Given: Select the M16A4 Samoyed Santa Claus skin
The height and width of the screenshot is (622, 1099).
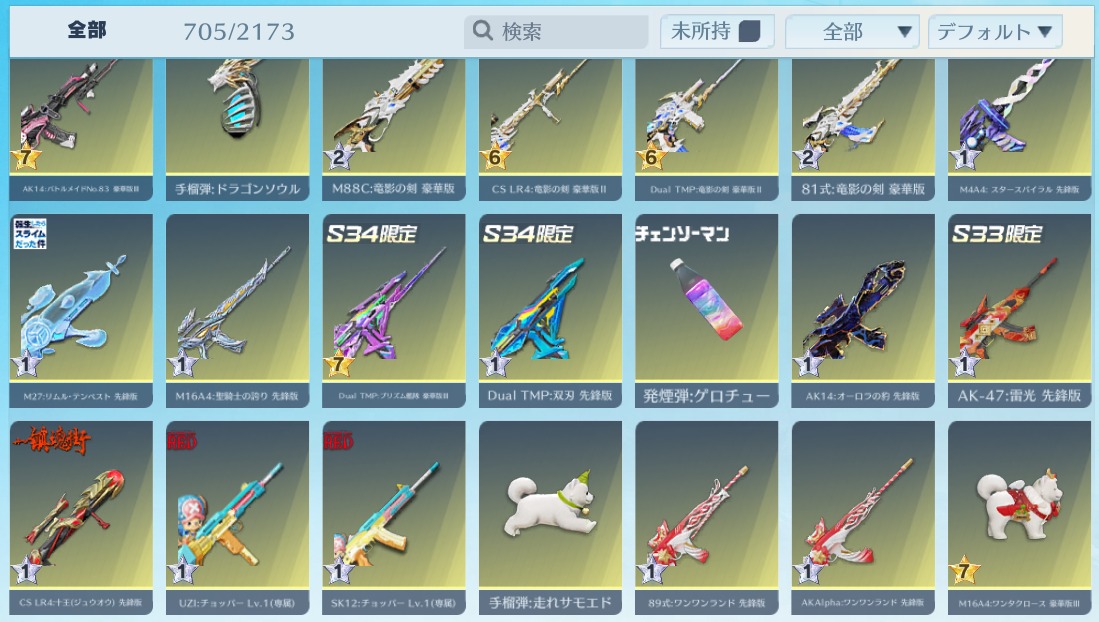Looking at the screenshot, I should point(1019,518).
